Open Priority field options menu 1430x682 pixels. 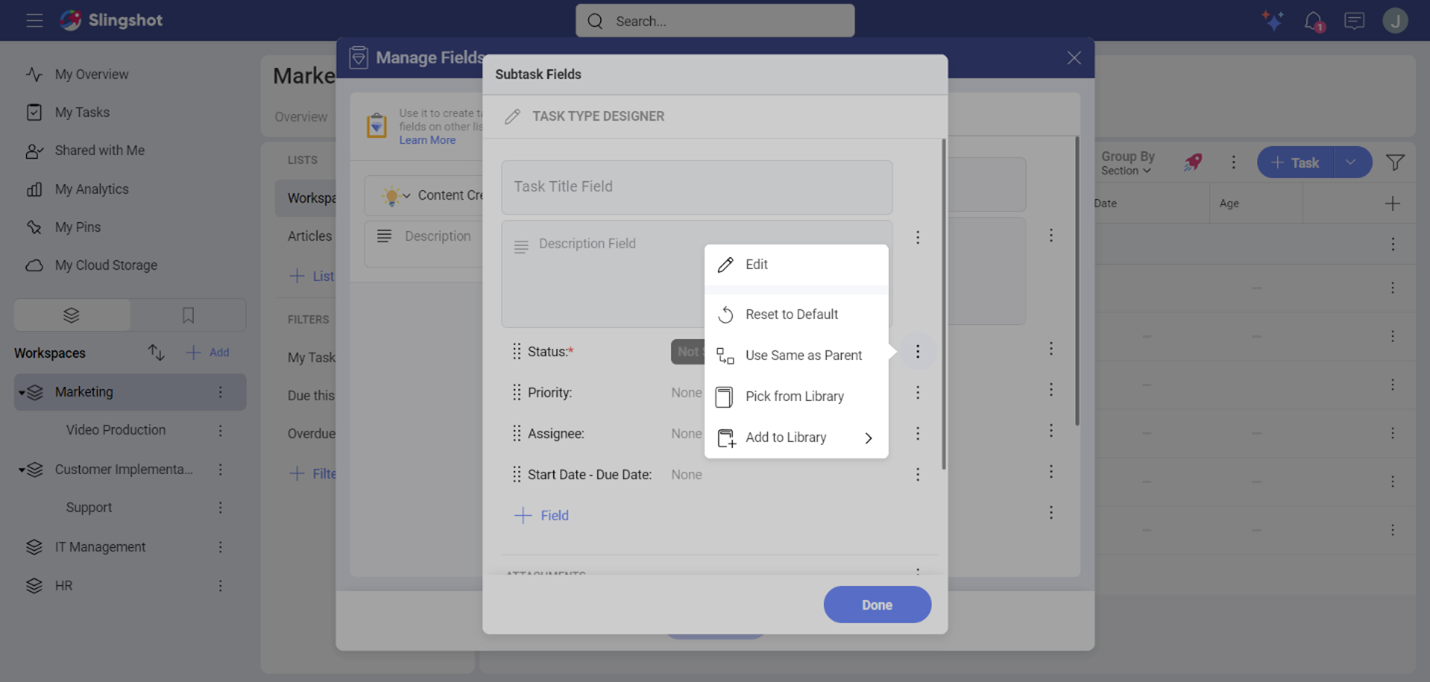917,393
